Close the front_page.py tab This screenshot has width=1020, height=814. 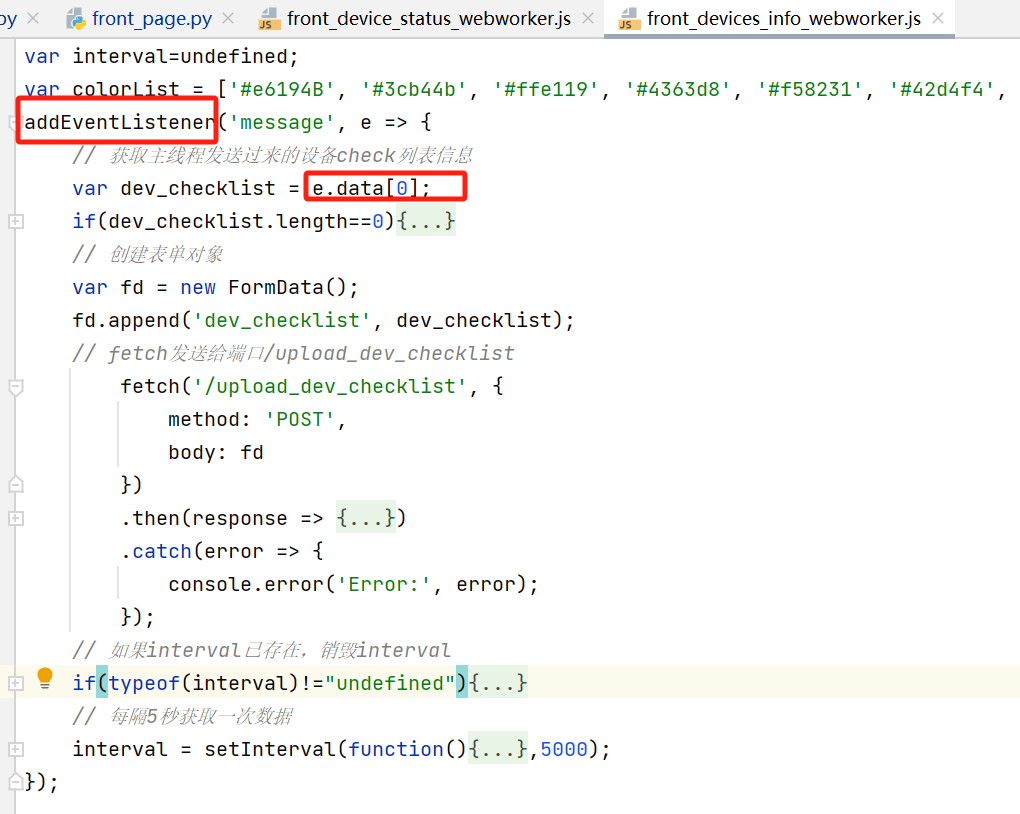[x=227, y=19]
